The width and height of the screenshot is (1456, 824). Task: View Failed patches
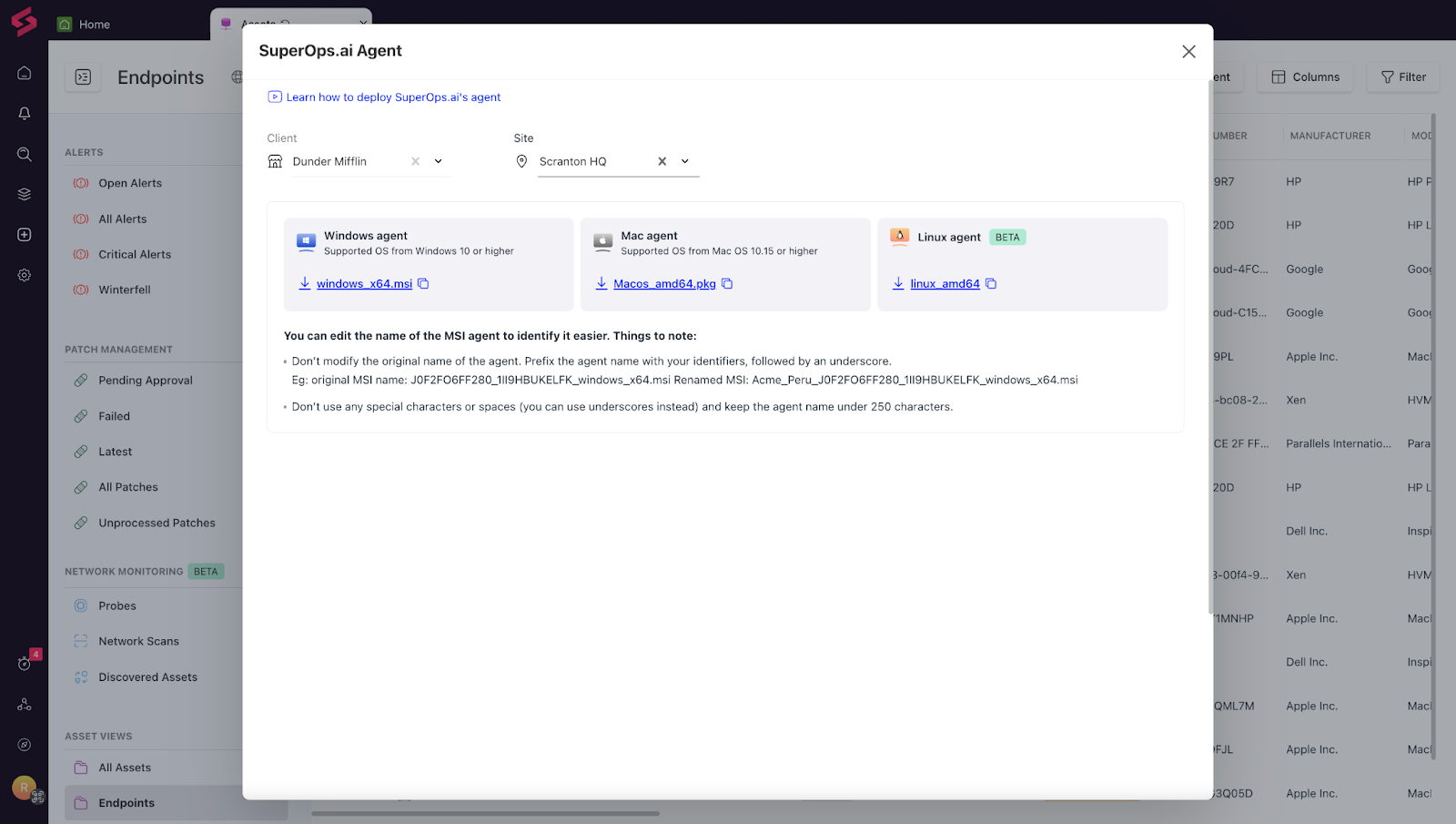point(115,416)
